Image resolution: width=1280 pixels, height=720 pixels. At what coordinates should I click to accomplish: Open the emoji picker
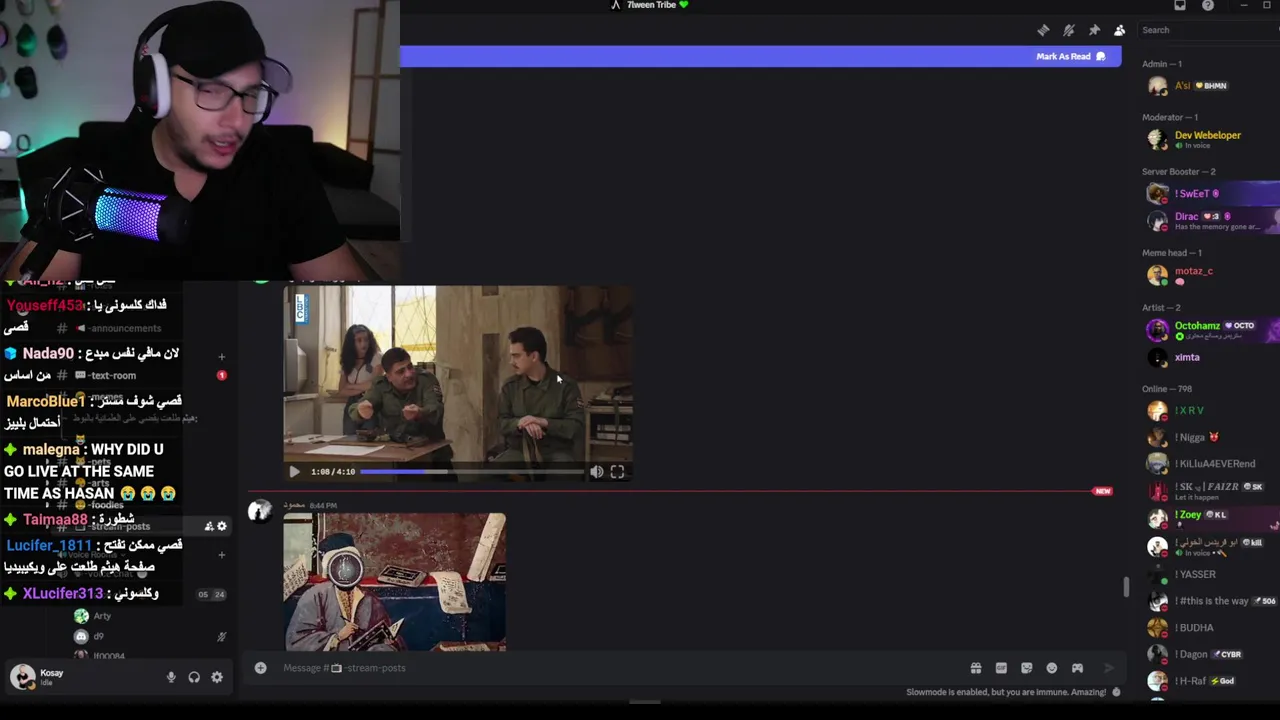click(1051, 668)
